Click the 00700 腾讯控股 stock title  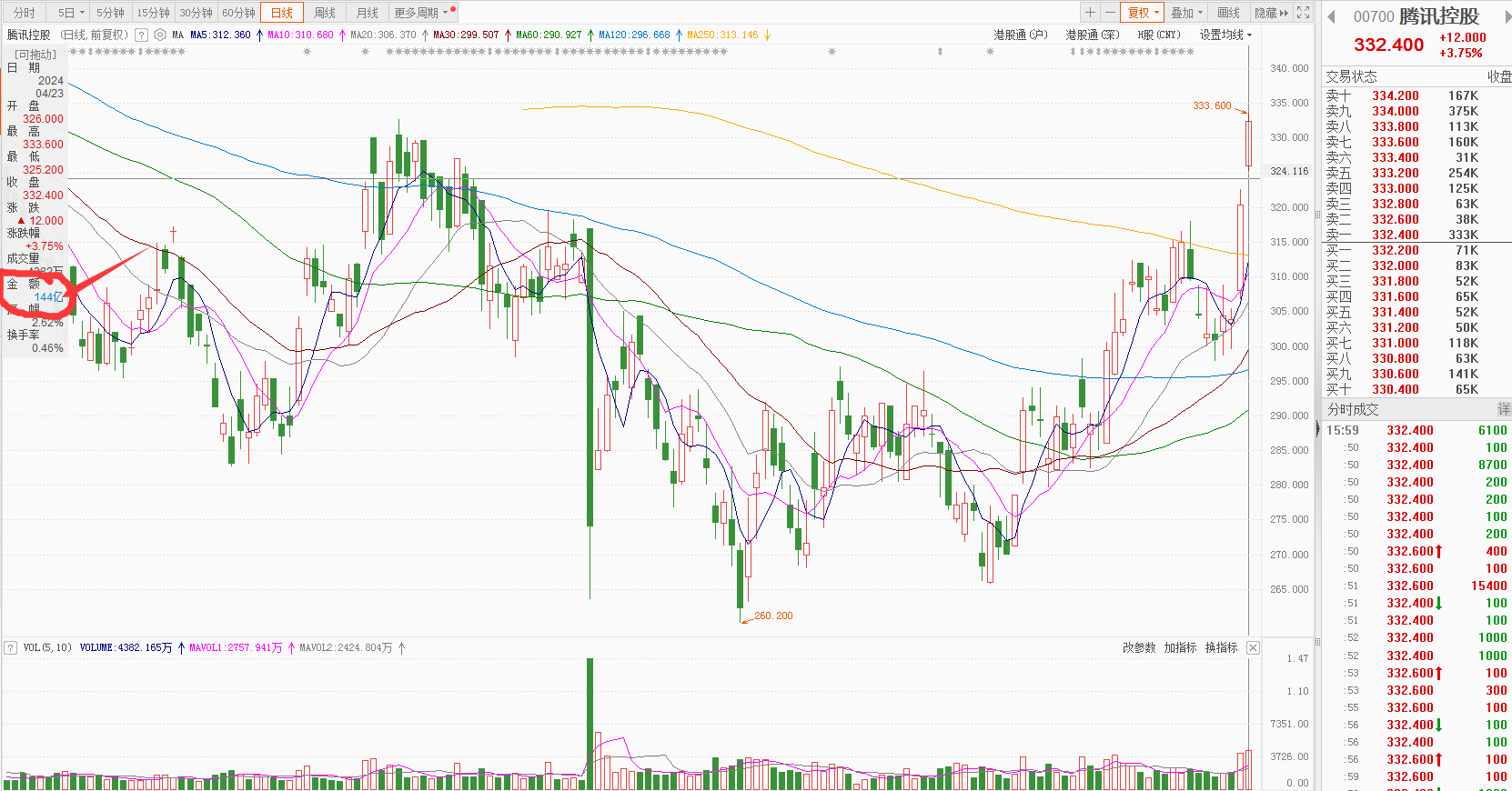(x=1416, y=16)
